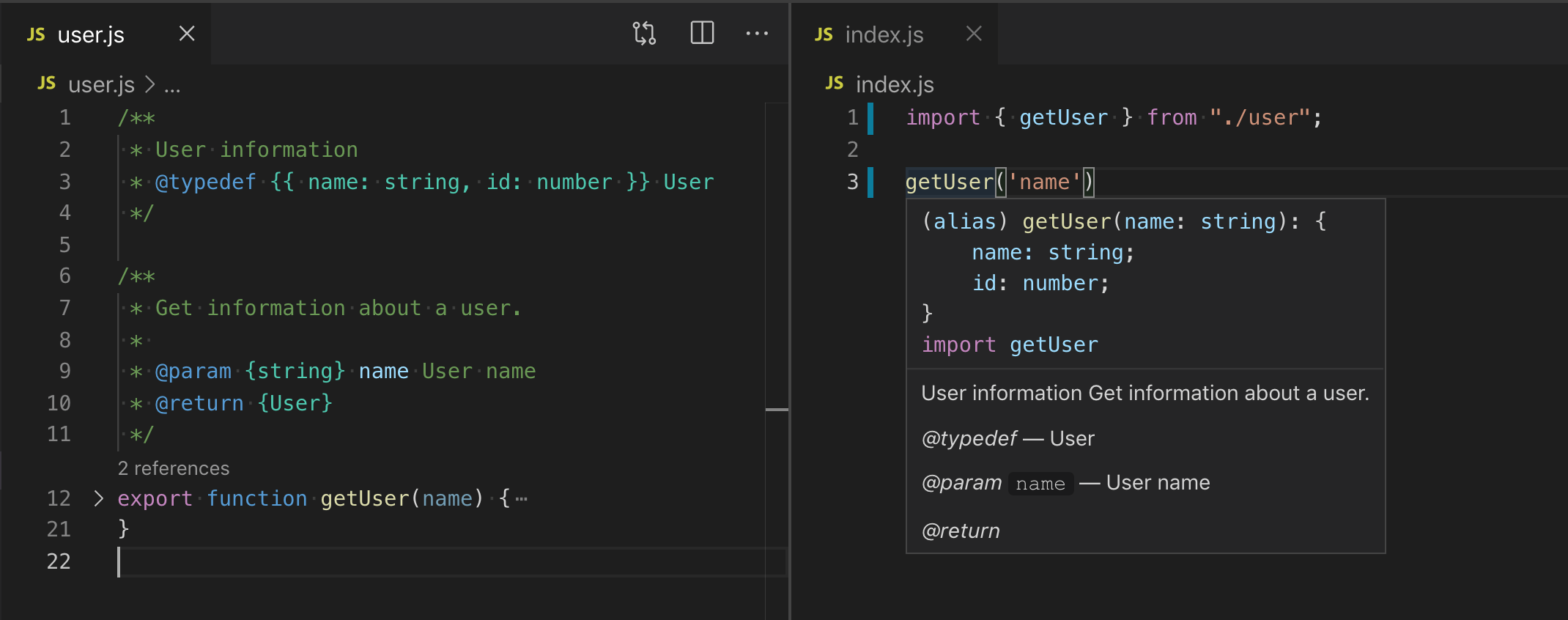The height and width of the screenshot is (620, 1568).
Task: Click the split editor right icon
Action: coord(702,34)
